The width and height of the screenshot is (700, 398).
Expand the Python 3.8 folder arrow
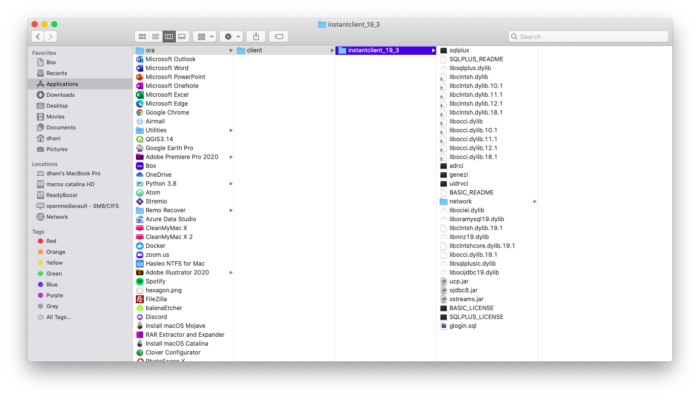tap(231, 183)
